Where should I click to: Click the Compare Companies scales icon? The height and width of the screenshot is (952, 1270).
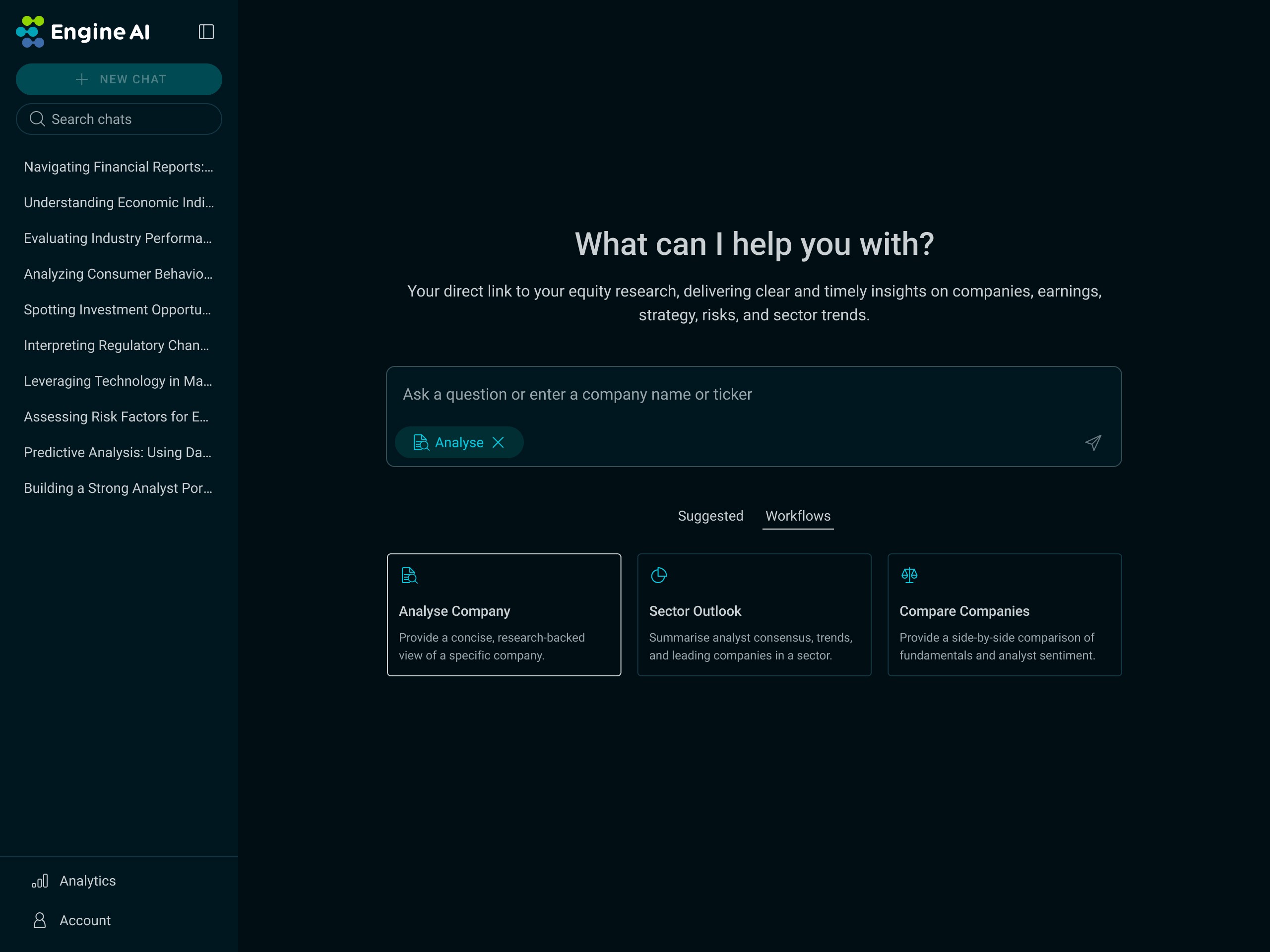tap(909, 575)
